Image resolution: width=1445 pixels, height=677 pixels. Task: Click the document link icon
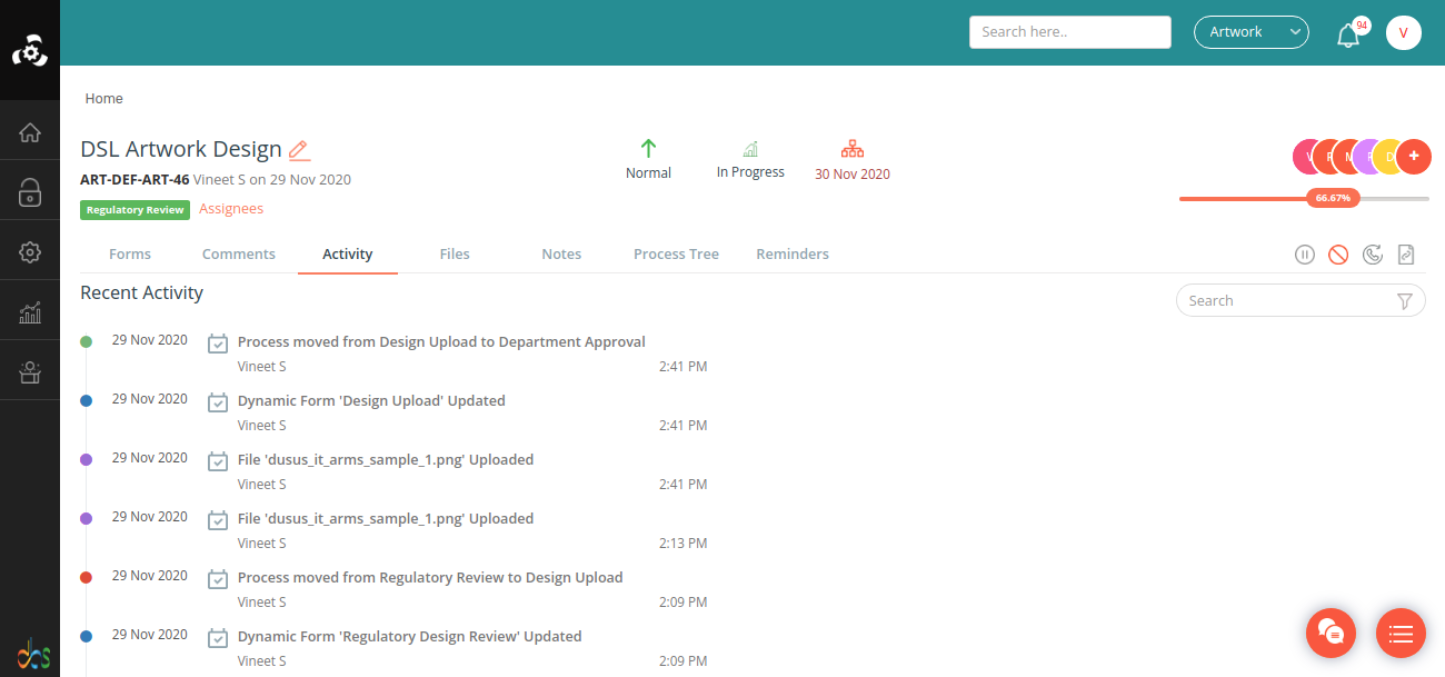tap(1406, 254)
